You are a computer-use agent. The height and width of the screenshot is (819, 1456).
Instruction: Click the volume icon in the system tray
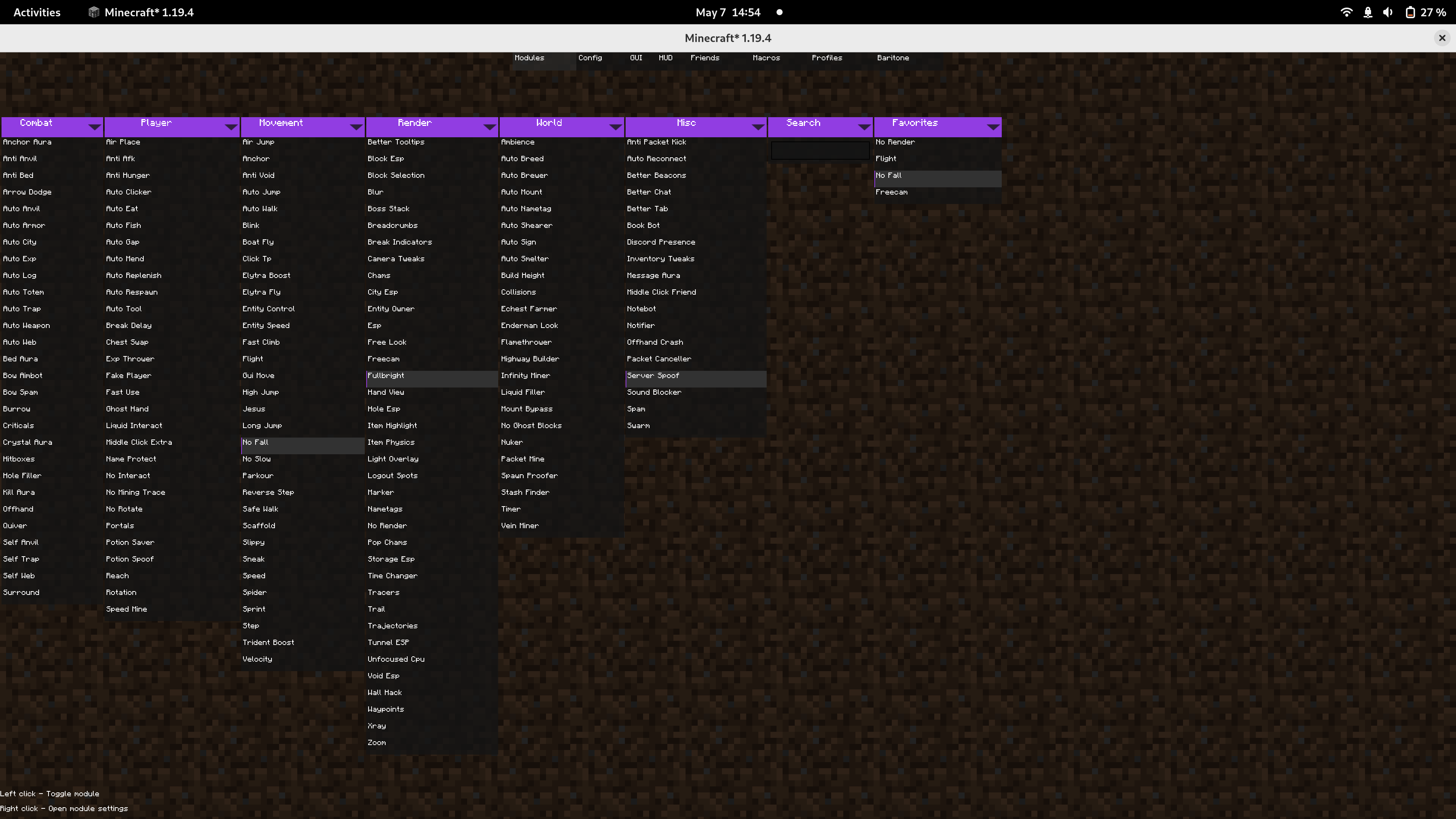(x=1388, y=12)
